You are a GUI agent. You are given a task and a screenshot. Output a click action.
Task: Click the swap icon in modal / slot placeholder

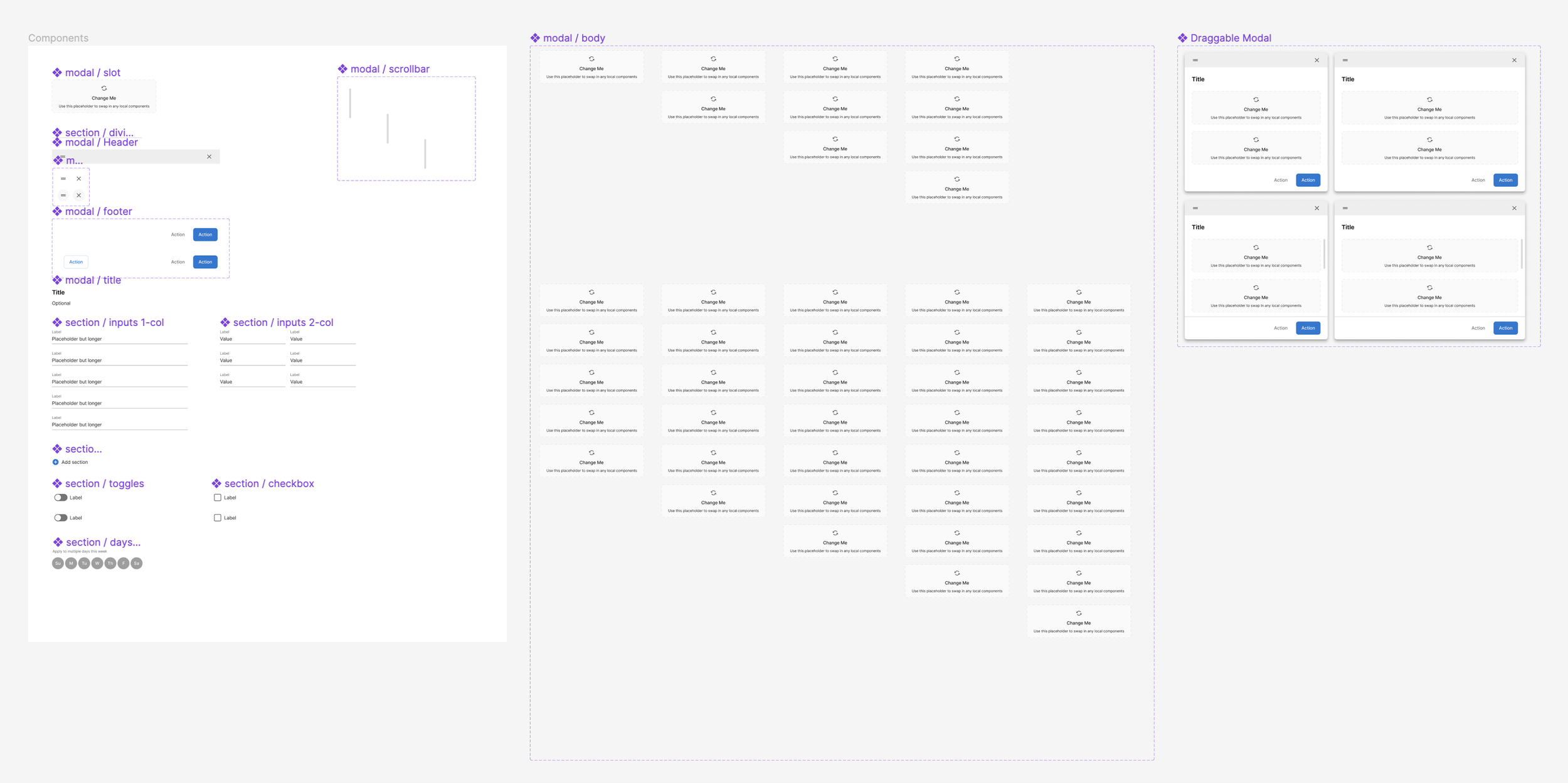(104, 88)
